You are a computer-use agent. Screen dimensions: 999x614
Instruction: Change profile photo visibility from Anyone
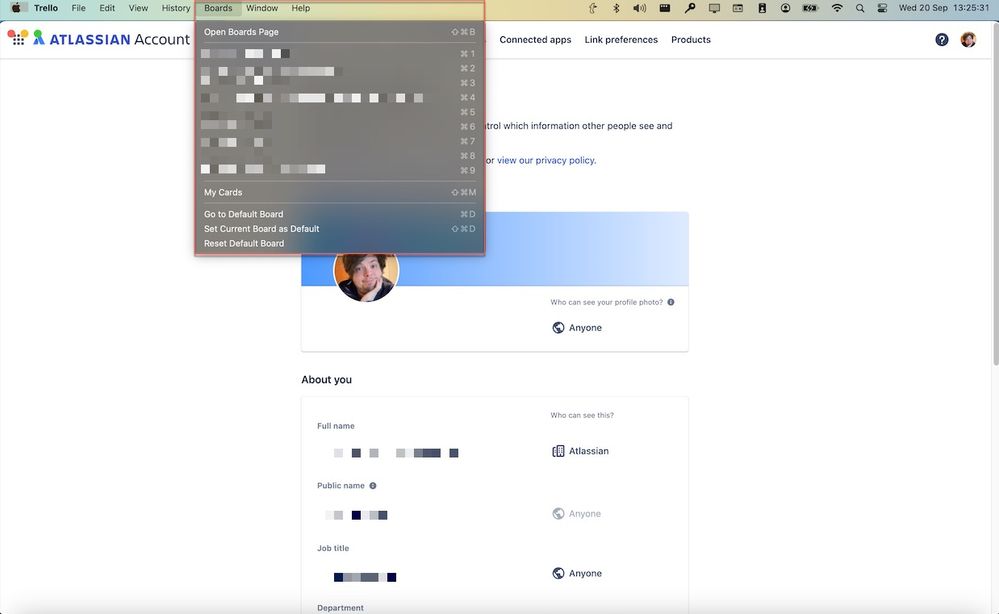tap(577, 327)
